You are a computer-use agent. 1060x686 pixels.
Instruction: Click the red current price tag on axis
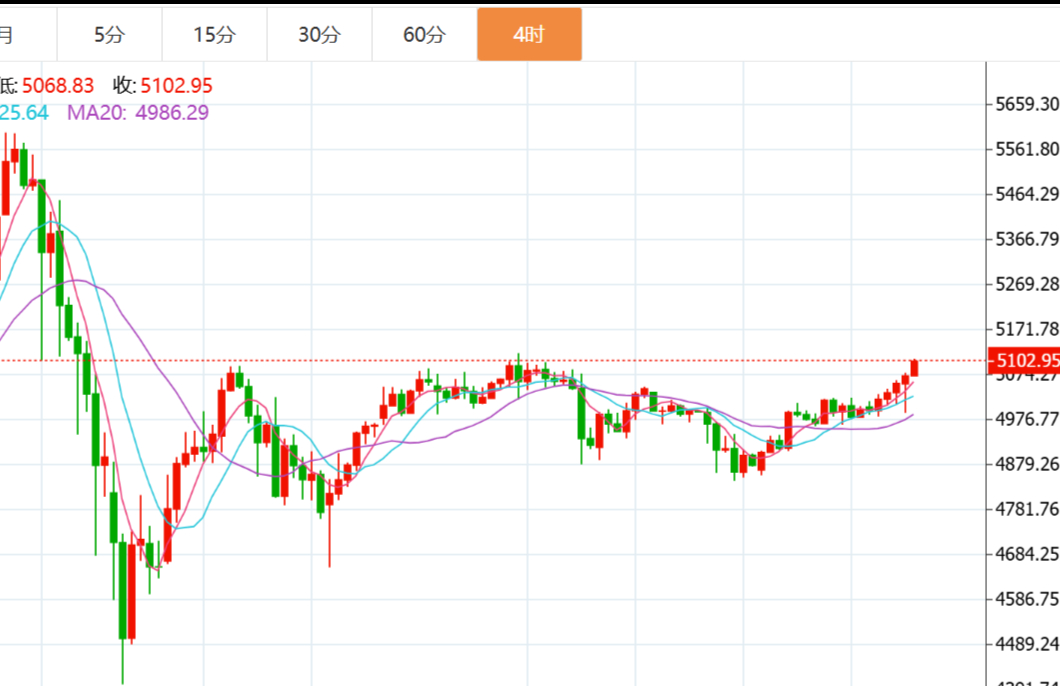coord(1023,361)
